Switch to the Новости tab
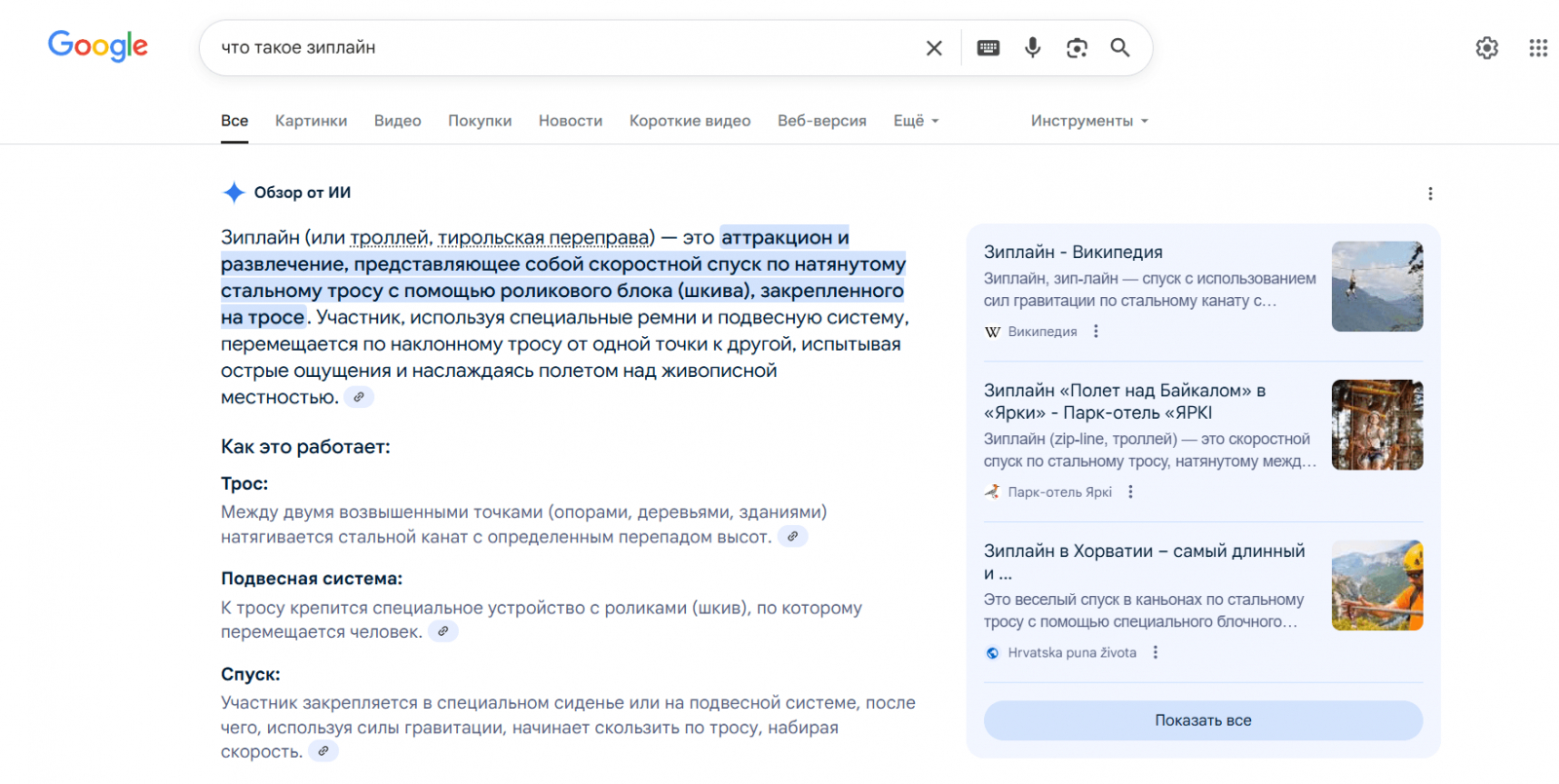Viewport: 1559px width, 784px height. (570, 121)
